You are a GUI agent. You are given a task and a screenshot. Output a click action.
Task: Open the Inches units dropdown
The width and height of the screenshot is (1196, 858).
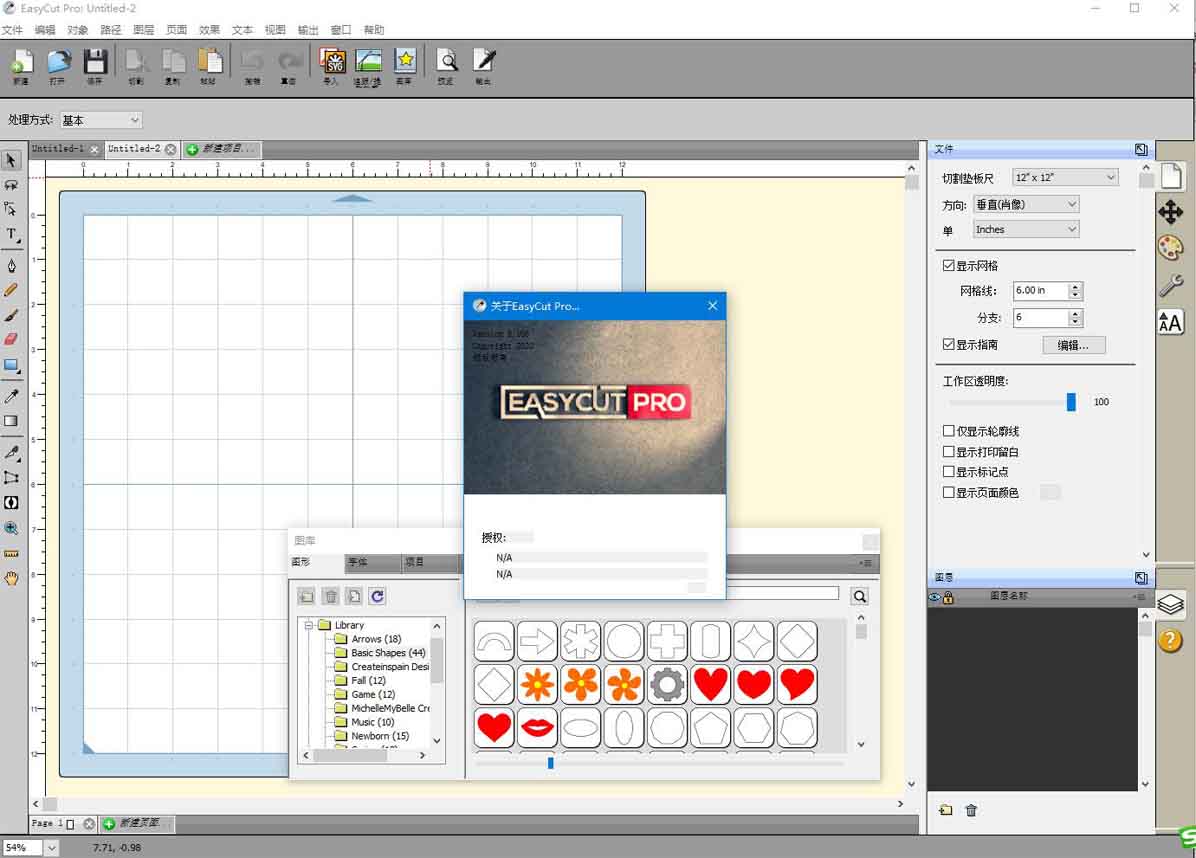(x=1026, y=230)
